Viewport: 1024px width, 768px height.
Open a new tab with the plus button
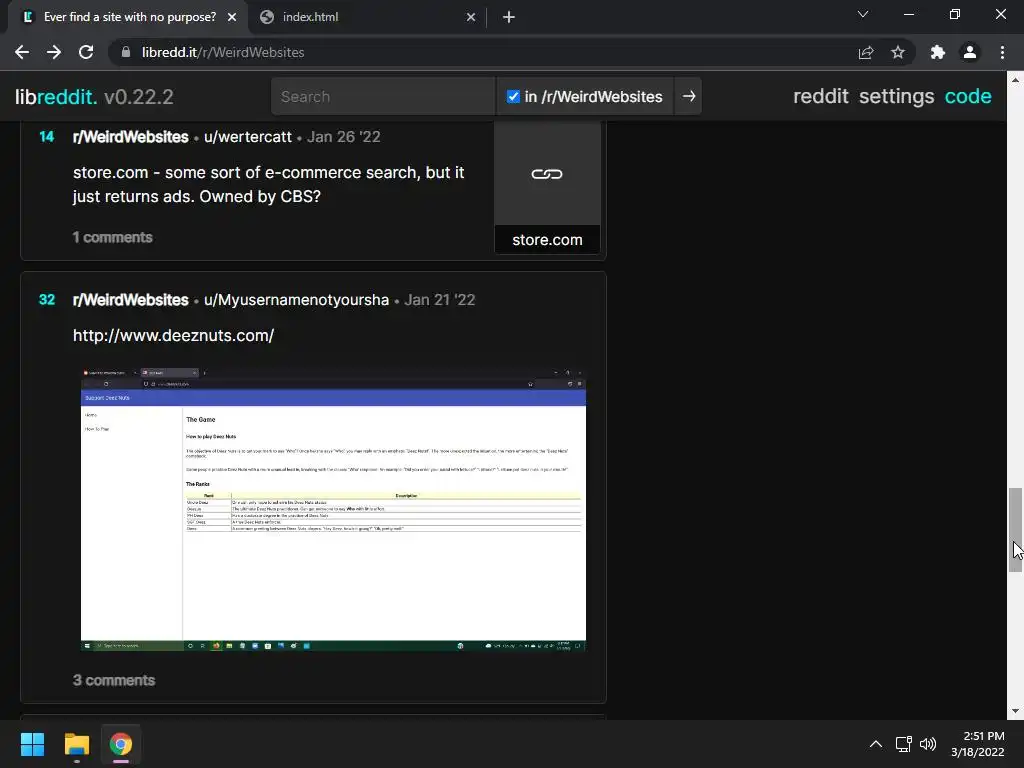(x=509, y=17)
